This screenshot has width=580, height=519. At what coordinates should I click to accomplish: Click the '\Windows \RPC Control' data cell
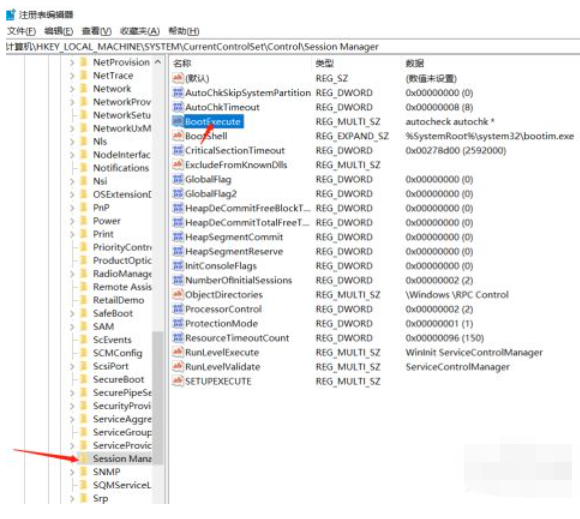pos(457,294)
